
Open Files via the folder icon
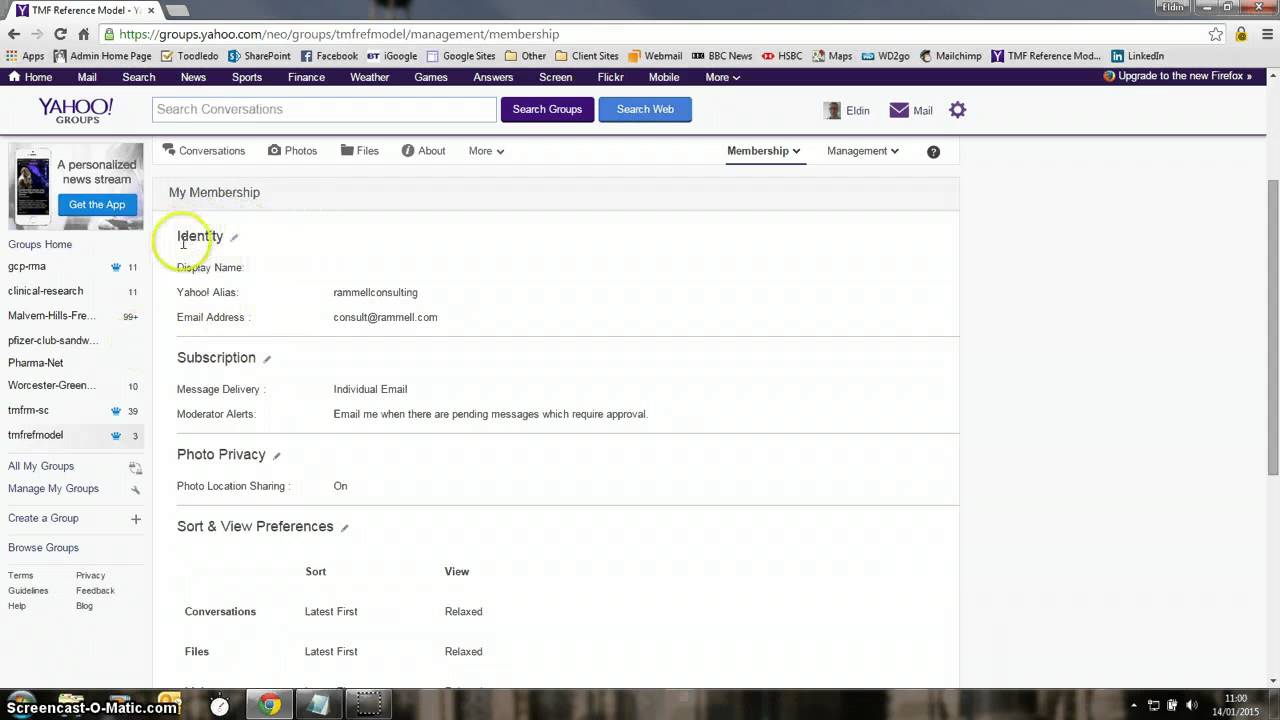pyautogui.click(x=346, y=150)
